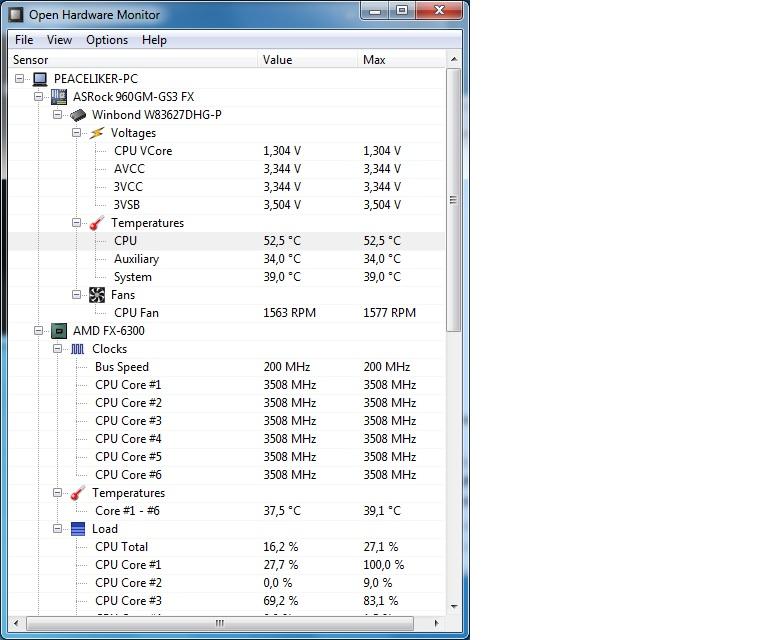Click the horizontal scrollbar thumb
The width and height of the screenshot is (768, 640).
[x=220, y=623]
